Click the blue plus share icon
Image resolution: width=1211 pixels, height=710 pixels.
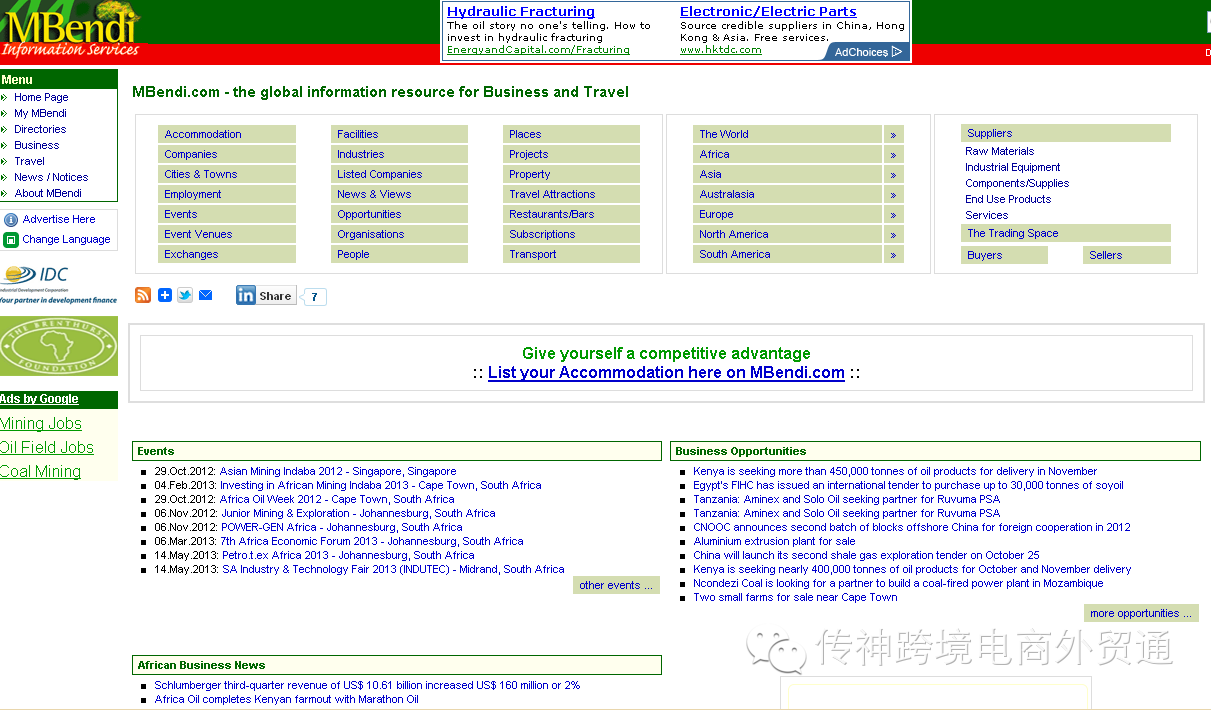tap(165, 295)
